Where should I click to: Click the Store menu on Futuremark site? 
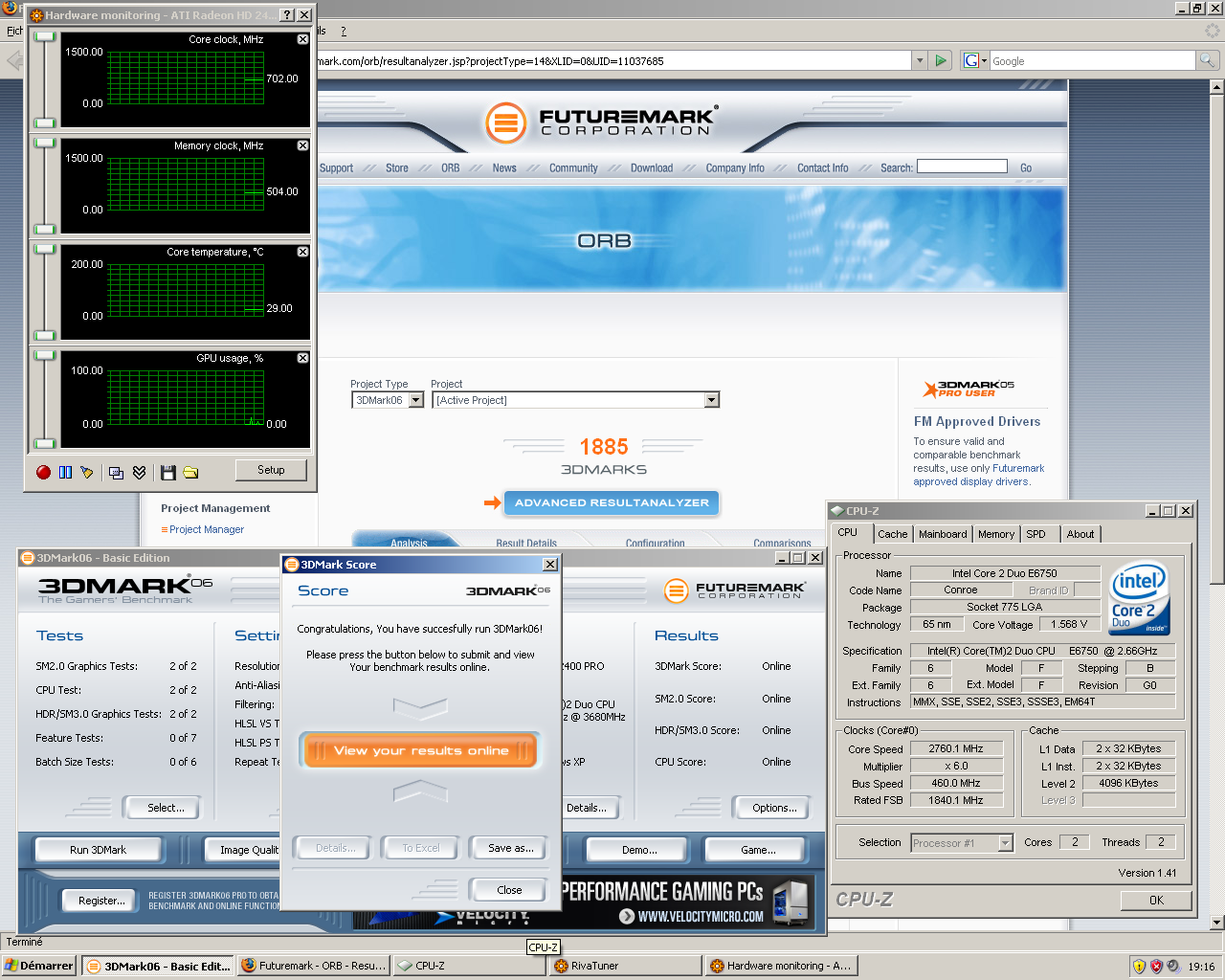pyautogui.click(x=397, y=167)
